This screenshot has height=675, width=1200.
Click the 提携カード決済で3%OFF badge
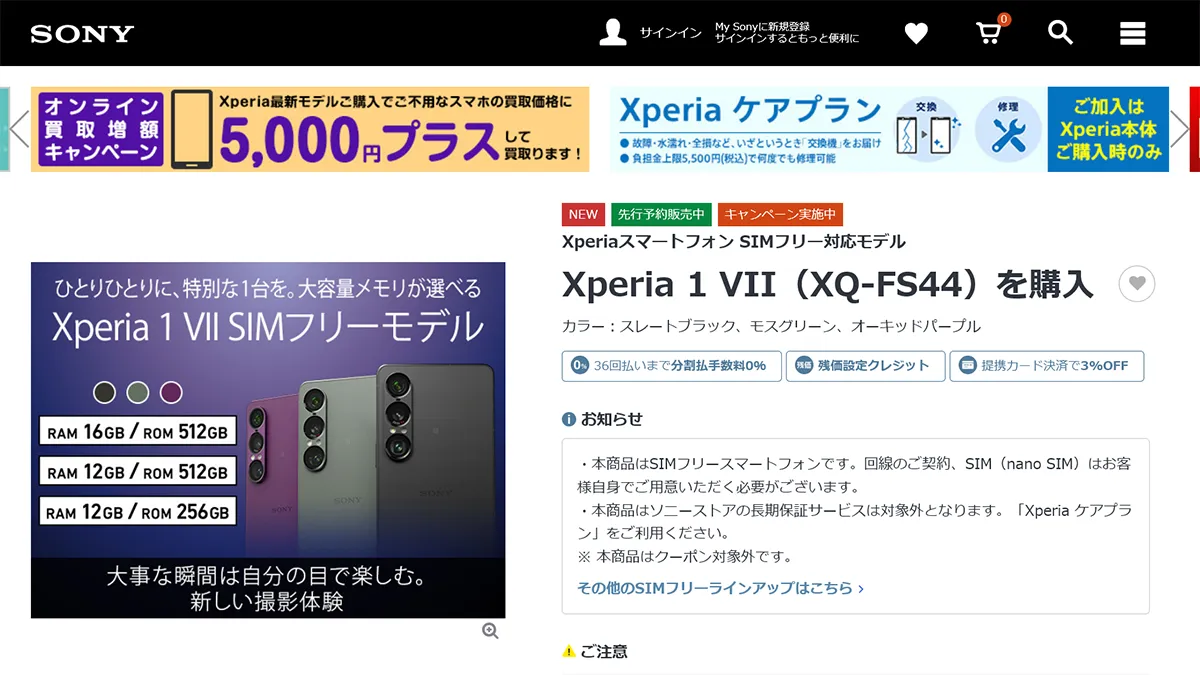point(1047,366)
